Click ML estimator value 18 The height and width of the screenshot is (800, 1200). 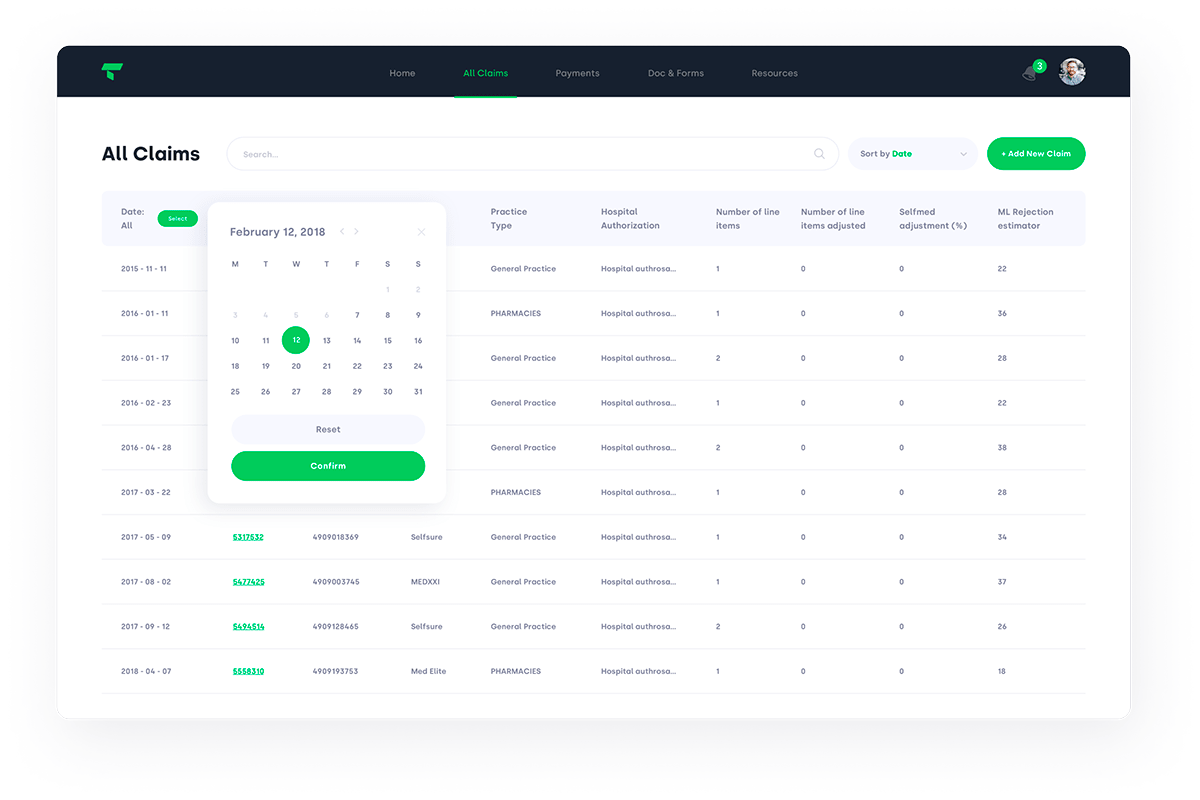click(1002, 671)
